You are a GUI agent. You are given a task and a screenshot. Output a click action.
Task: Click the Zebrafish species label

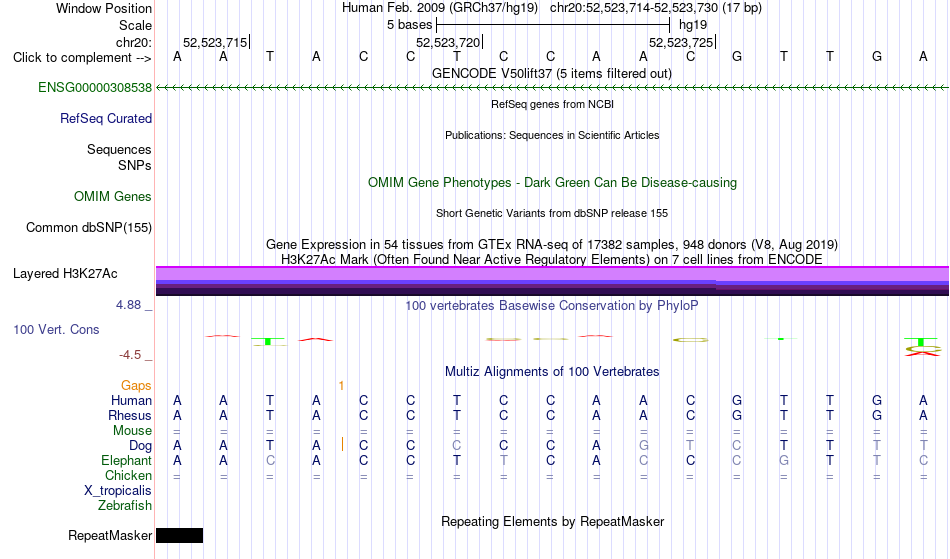click(125, 505)
